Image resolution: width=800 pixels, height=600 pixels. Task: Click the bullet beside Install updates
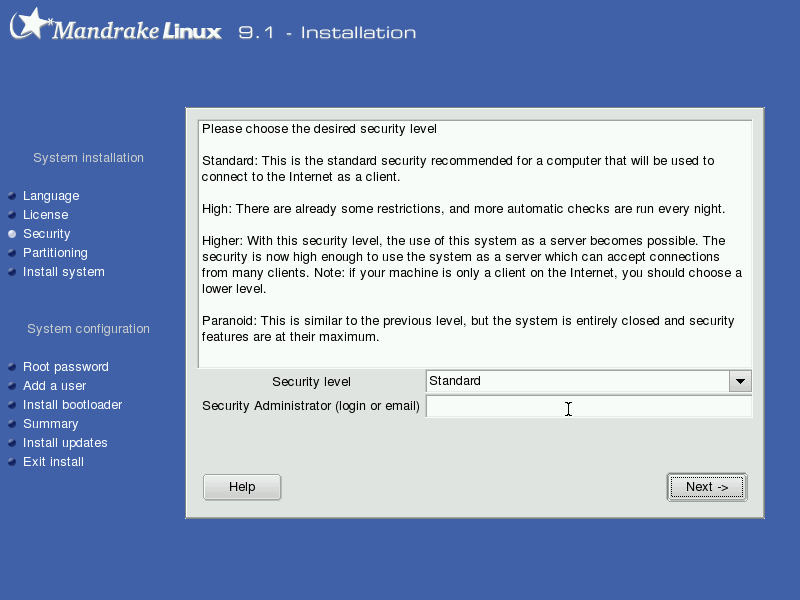pos(12,443)
